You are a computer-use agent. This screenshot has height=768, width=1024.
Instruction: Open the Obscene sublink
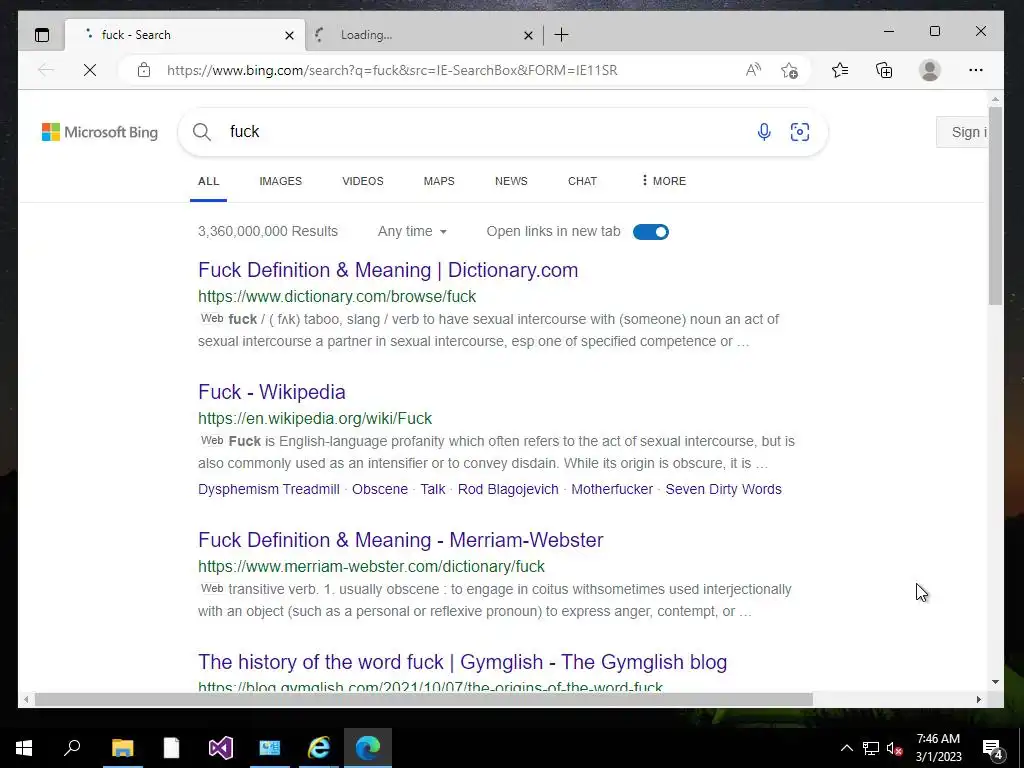tap(379, 490)
